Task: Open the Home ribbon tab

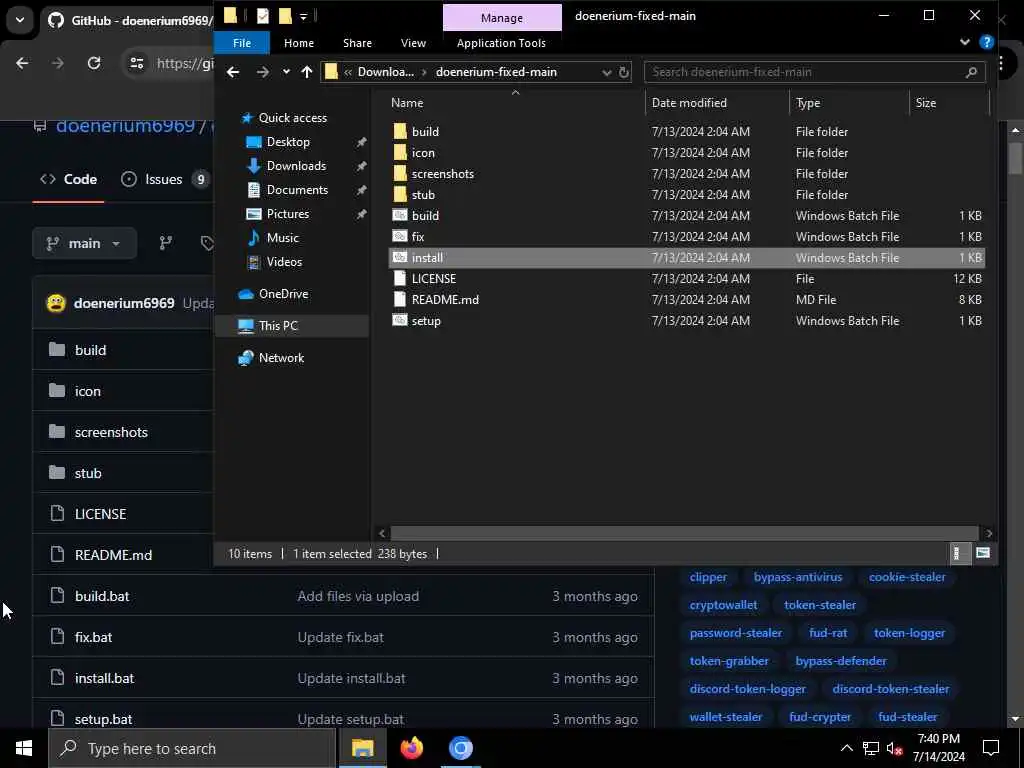Action: coord(298,43)
